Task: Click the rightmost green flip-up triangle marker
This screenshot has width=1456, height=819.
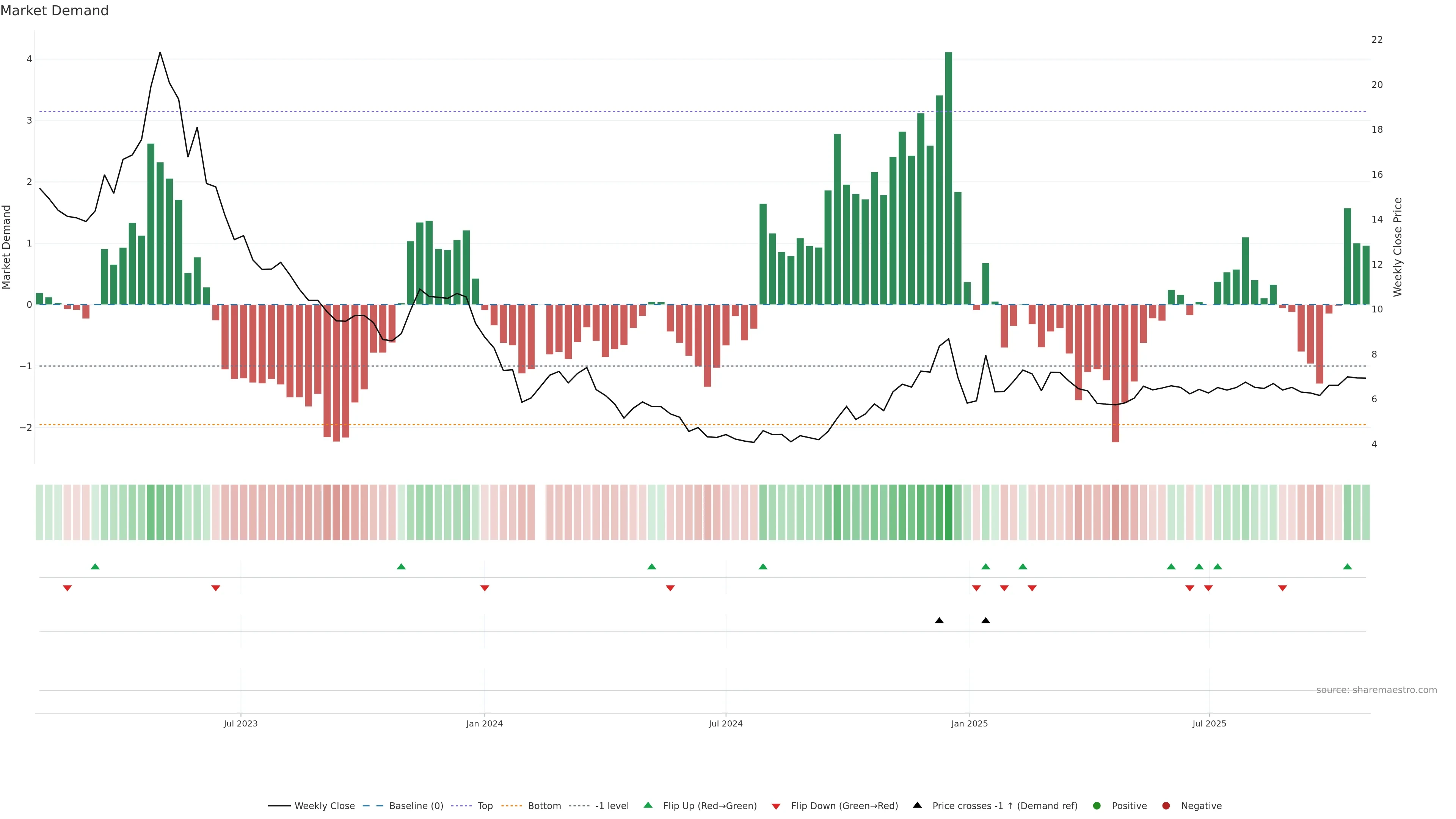Action: [x=1348, y=566]
